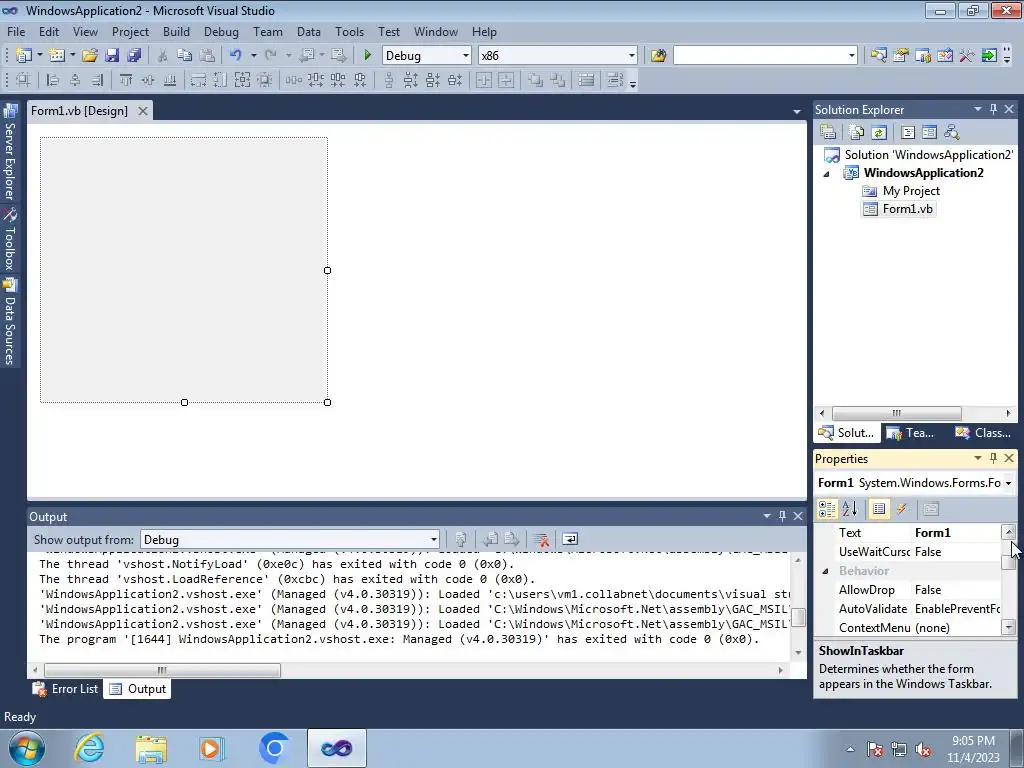Toggle Alphabetical sort in Properties panel
The image size is (1024, 768).
[x=850, y=509]
